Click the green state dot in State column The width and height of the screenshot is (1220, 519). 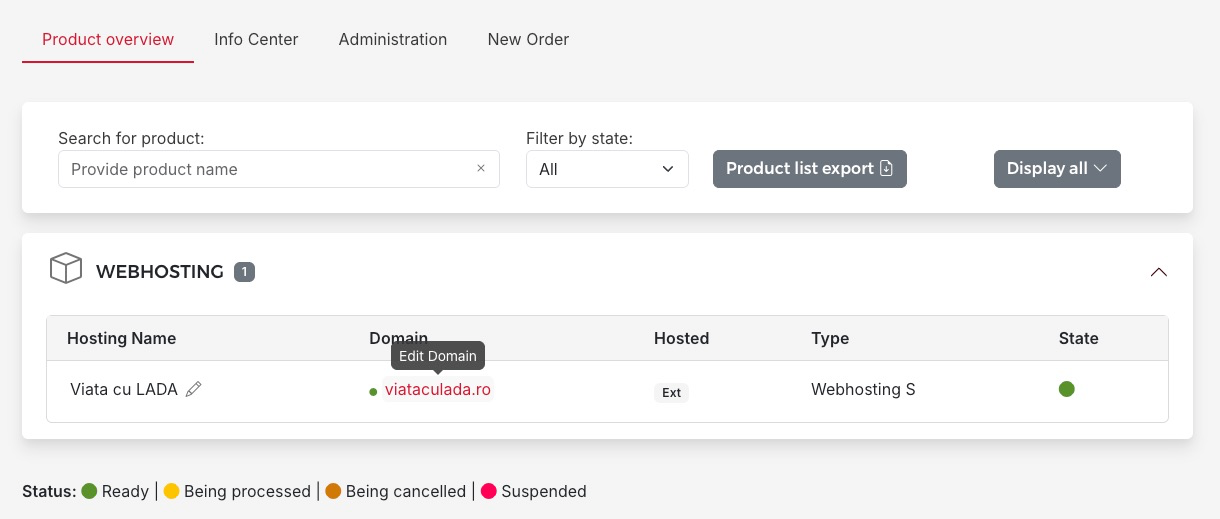(1066, 389)
